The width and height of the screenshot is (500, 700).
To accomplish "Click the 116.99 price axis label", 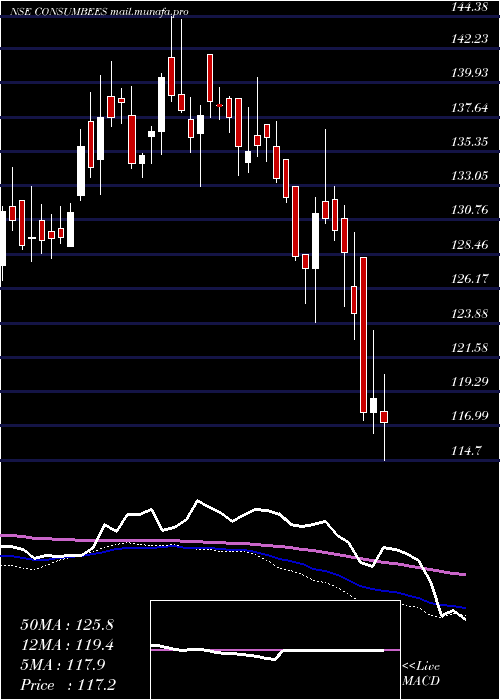I will point(470,416).
